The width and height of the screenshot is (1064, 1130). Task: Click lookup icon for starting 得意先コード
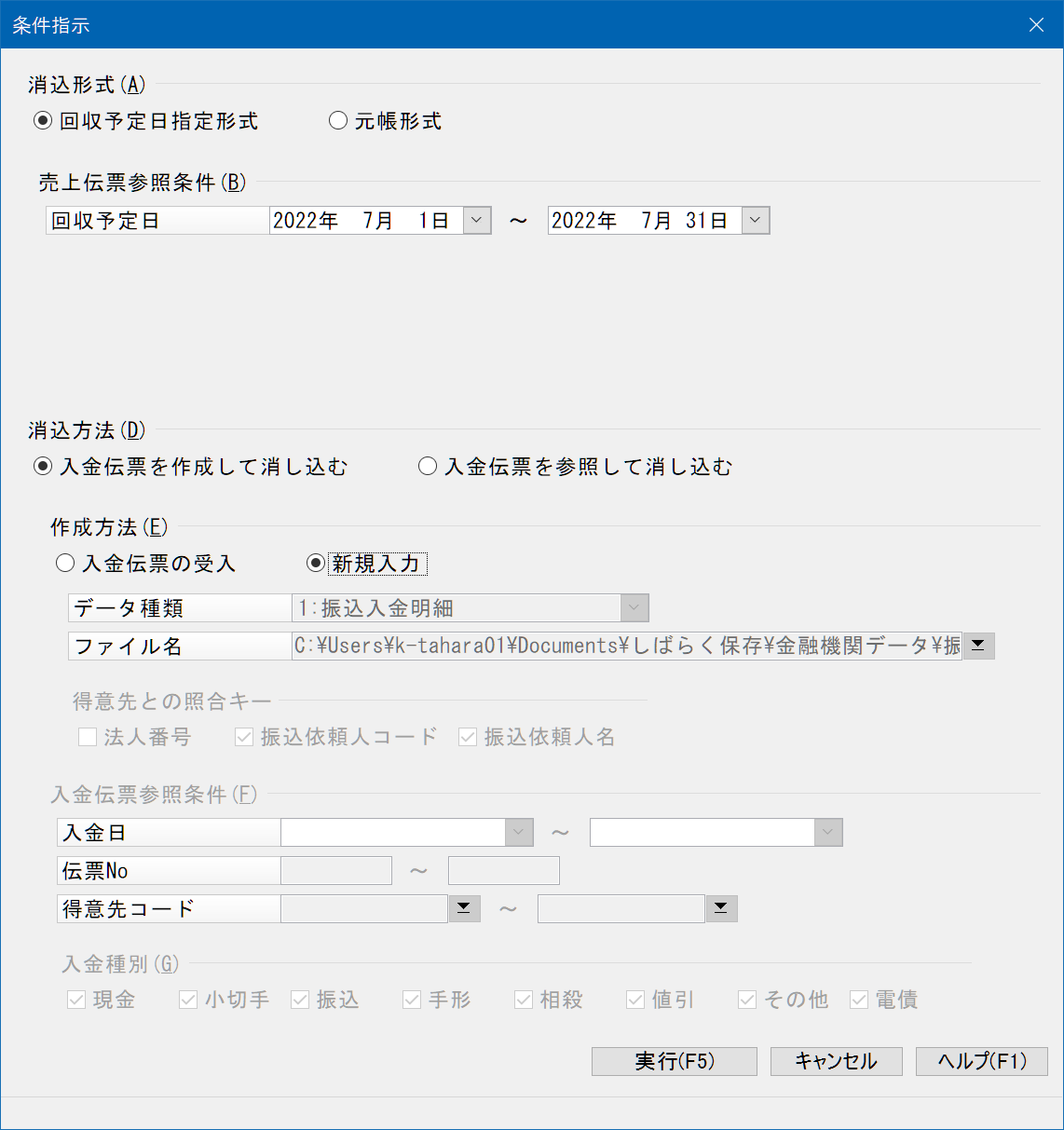click(x=464, y=908)
